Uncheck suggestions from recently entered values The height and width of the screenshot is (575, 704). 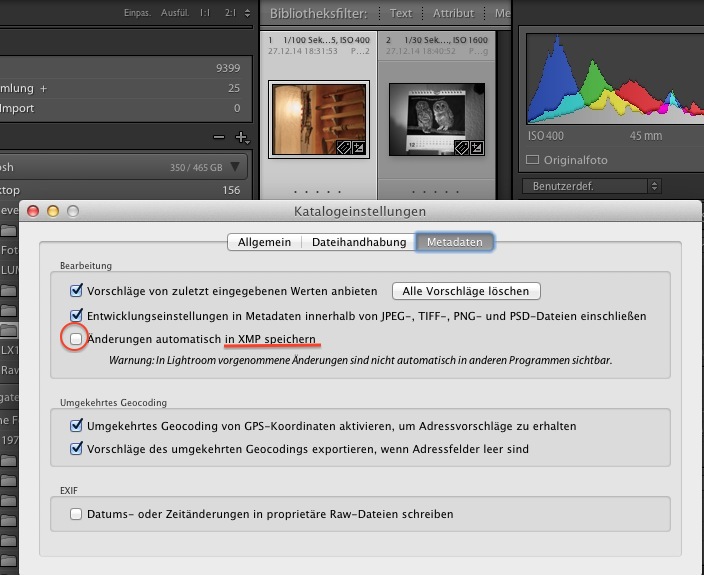coord(77,291)
